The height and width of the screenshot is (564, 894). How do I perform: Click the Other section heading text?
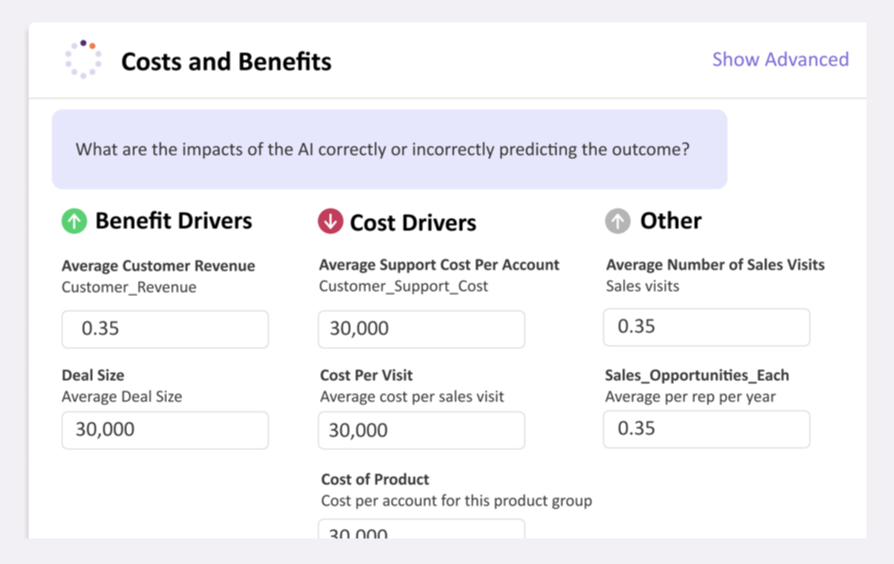pos(670,221)
